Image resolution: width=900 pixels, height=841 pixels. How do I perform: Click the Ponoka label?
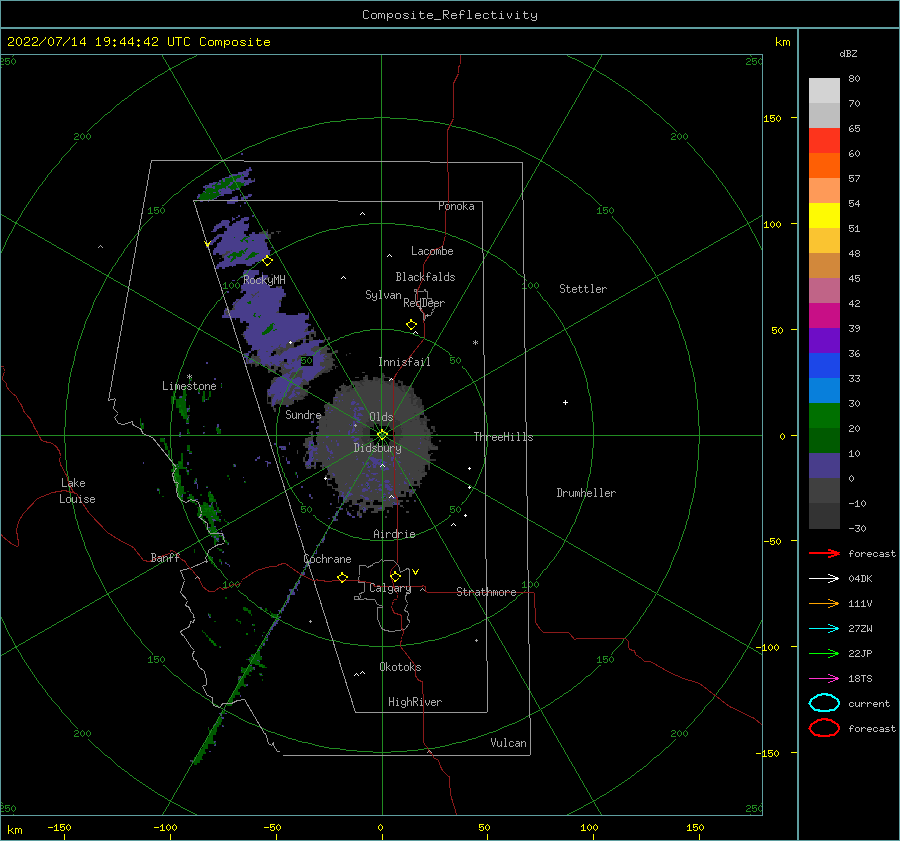[x=456, y=206]
